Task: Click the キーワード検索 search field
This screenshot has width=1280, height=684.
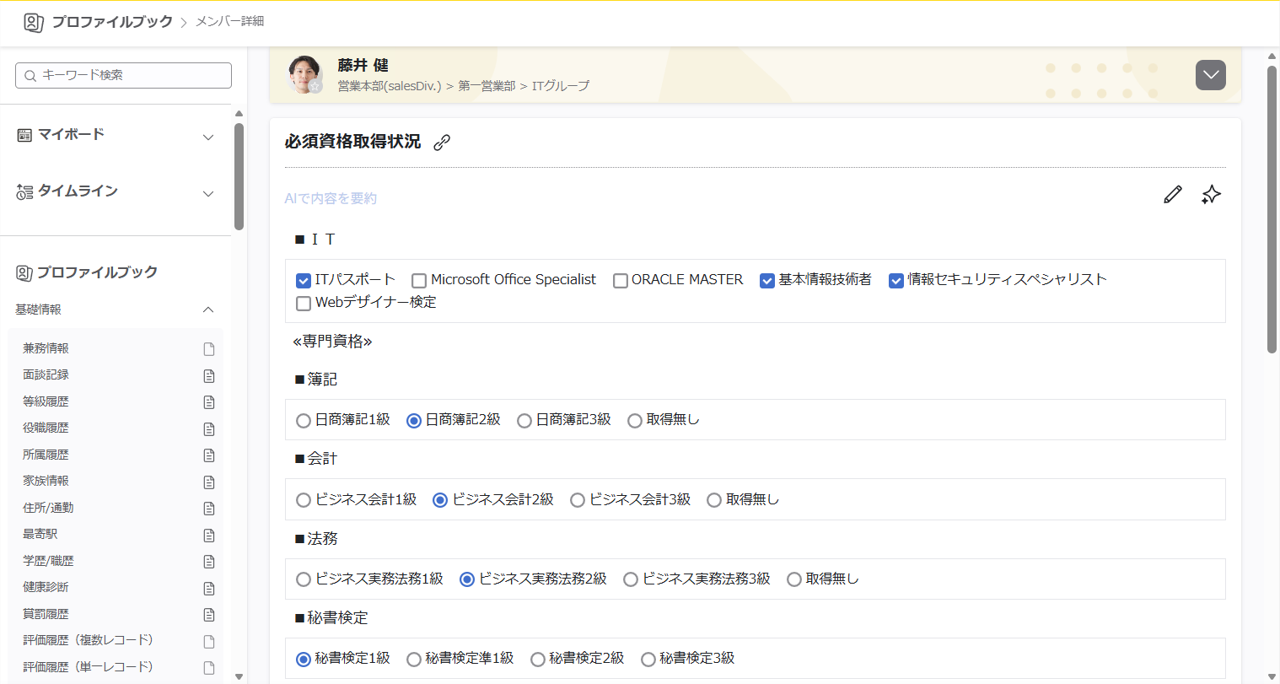Action: (x=124, y=75)
